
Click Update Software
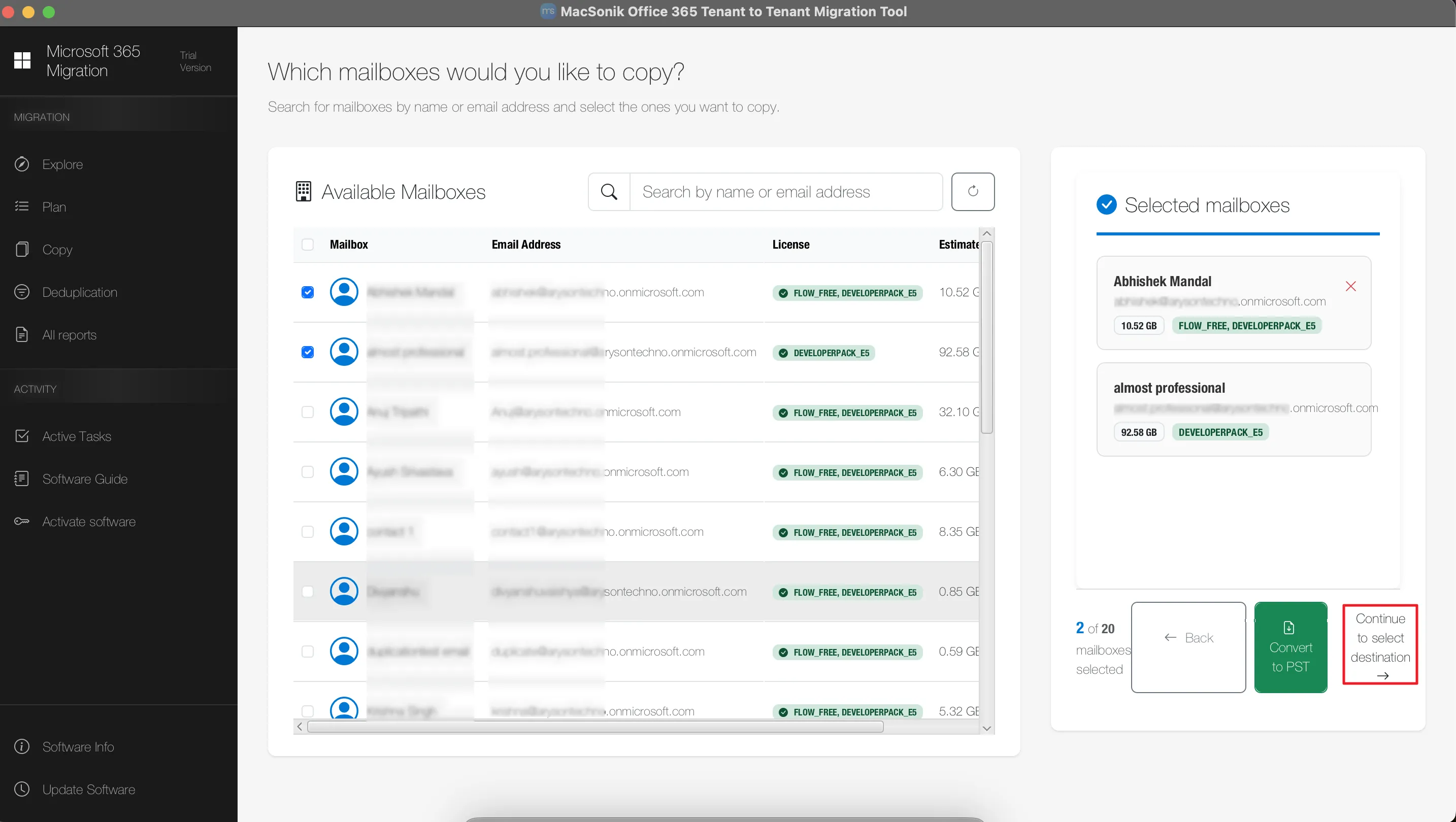[x=89, y=789]
